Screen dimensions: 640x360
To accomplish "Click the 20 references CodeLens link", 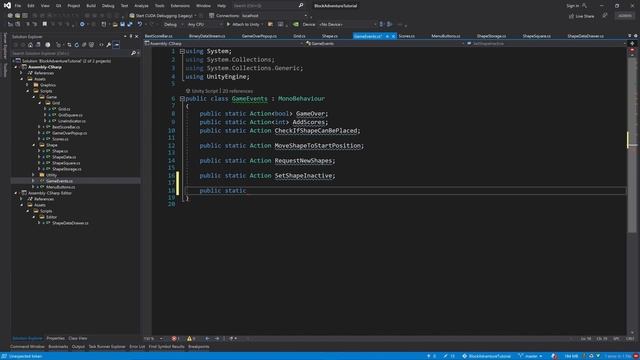I will (x=238, y=91).
